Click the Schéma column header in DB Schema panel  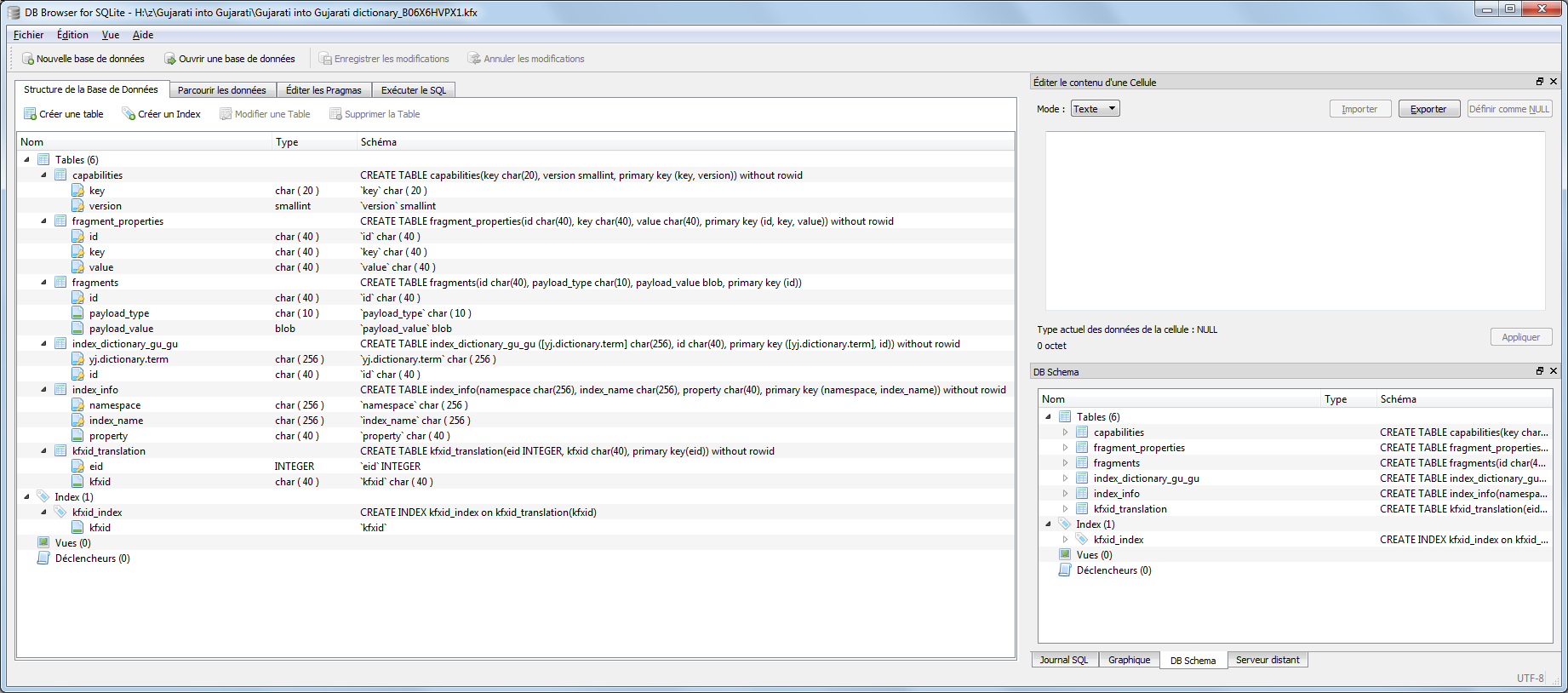pyautogui.click(x=1464, y=399)
